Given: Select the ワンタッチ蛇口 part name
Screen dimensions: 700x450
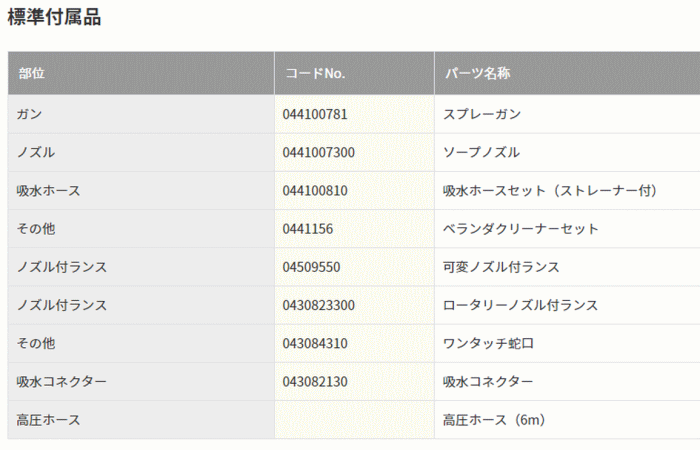Looking at the screenshot, I should tap(489, 343).
